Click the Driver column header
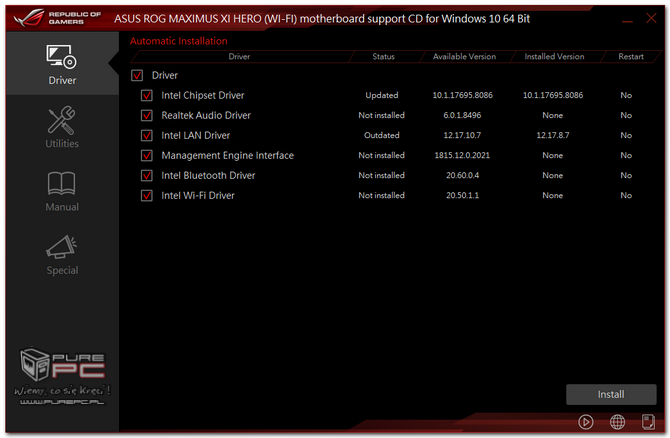 (x=239, y=56)
